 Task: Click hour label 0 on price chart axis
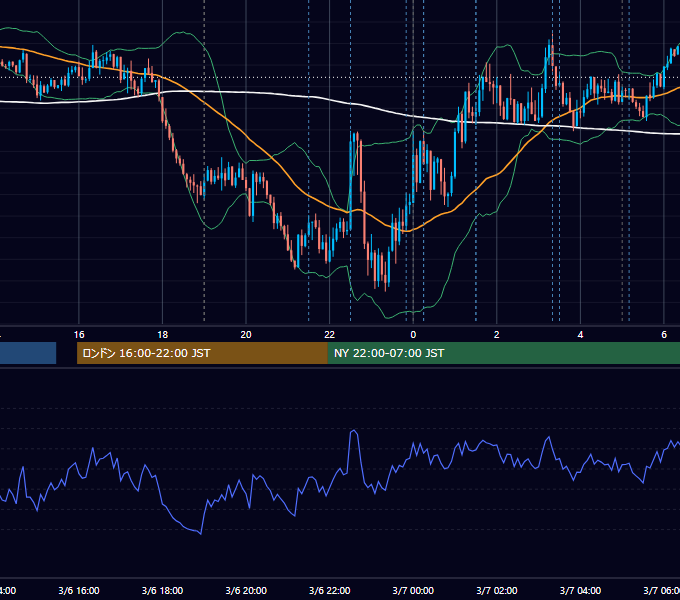[413, 335]
